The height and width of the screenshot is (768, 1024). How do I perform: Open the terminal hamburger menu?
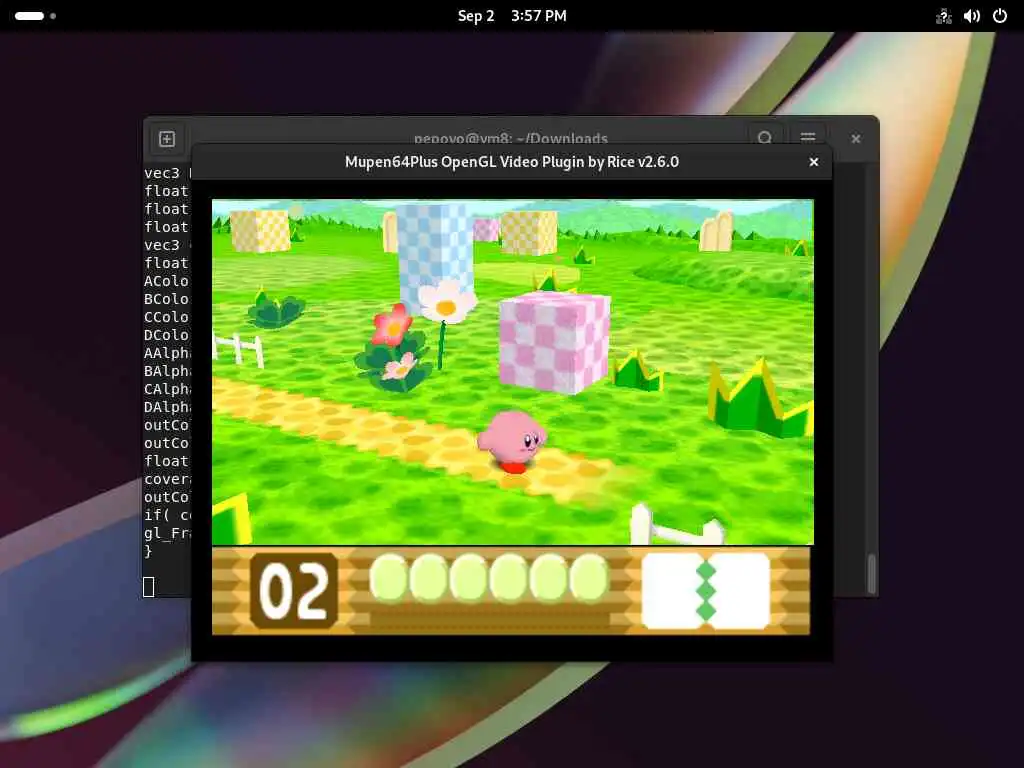click(x=808, y=138)
